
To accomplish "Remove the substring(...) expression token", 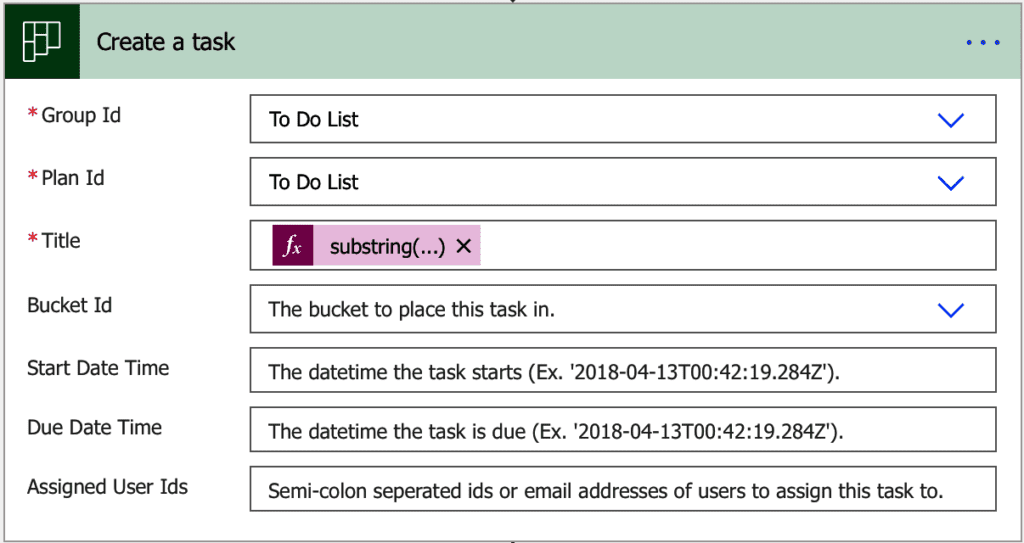I will click(x=463, y=246).
